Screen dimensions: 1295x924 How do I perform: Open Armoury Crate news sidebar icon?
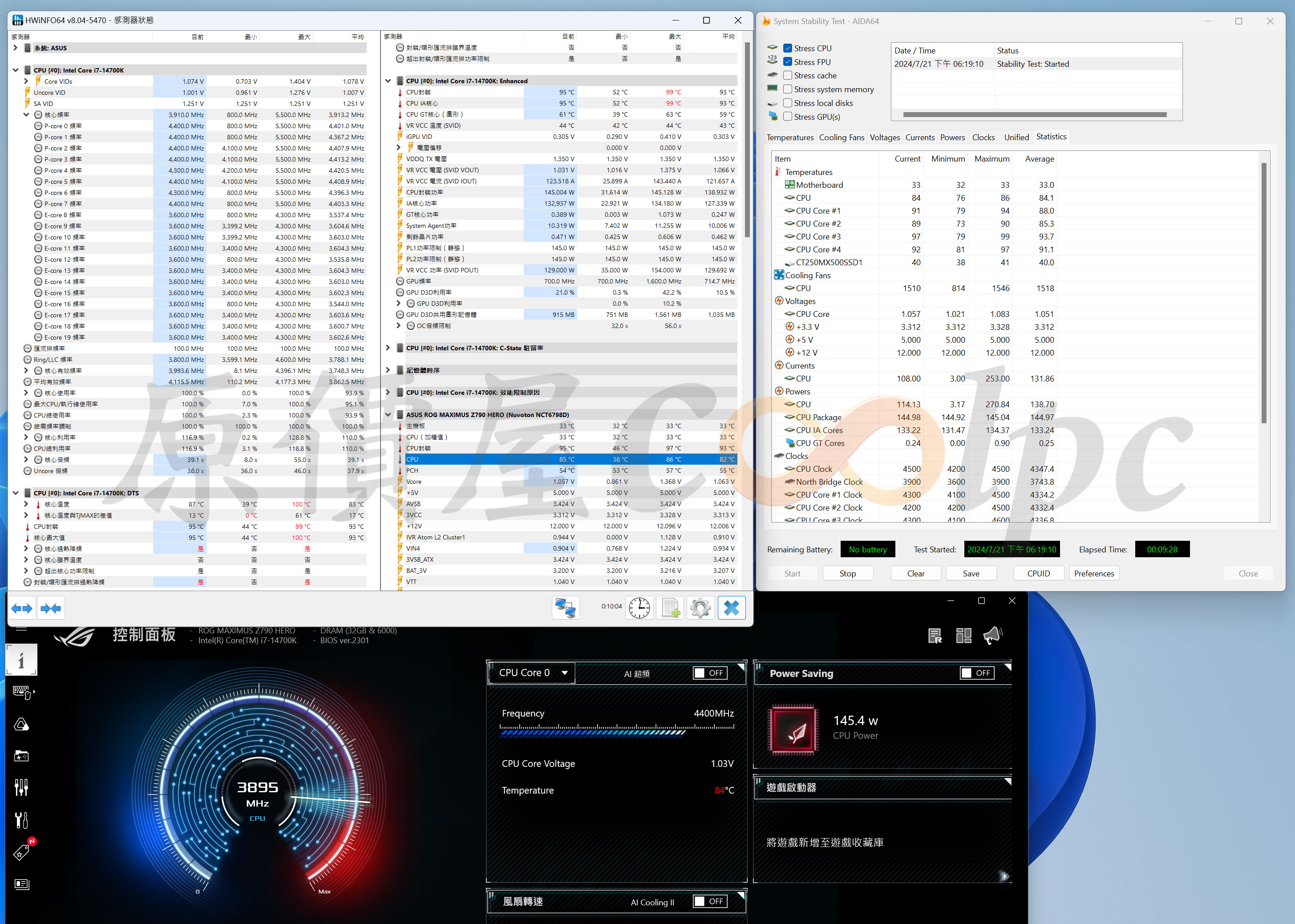(x=22, y=884)
